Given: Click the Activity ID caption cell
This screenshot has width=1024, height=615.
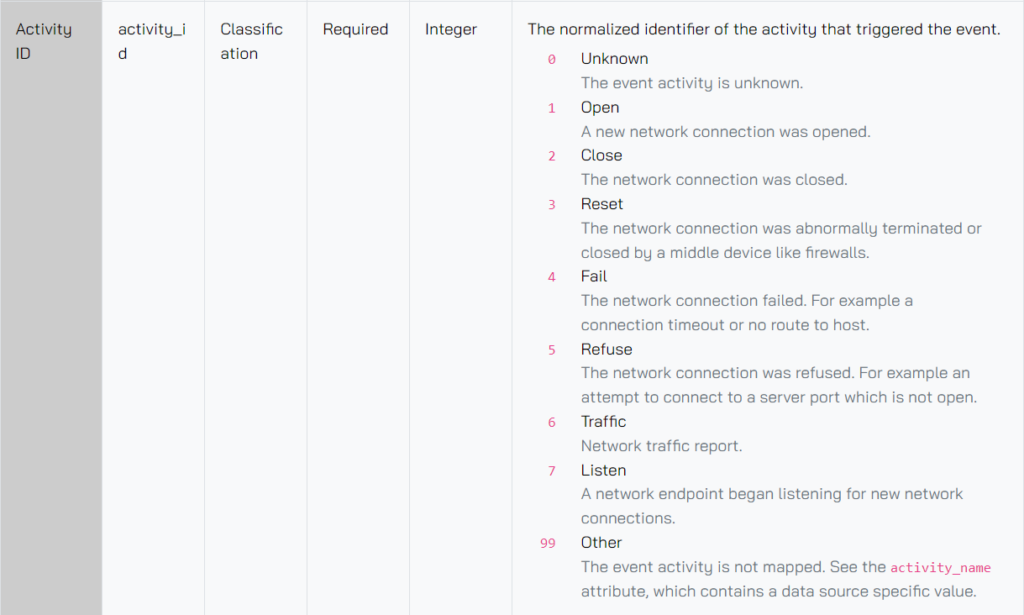Looking at the screenshot, I should (x=44, y=41).
